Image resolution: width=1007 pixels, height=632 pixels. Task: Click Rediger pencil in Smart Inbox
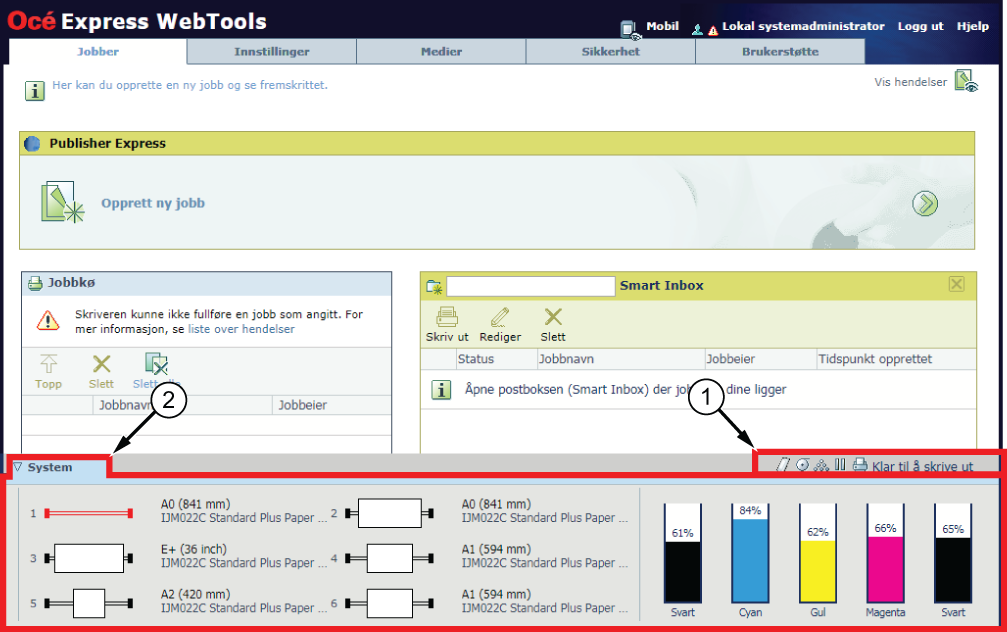500,324
